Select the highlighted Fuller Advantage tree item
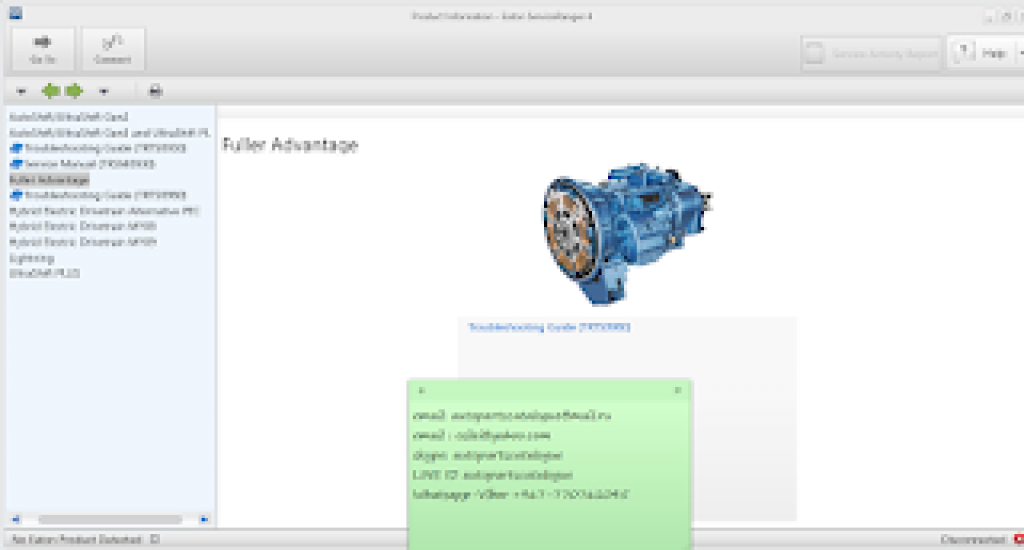Image resolution: width=1024 pixels, height=550 pixels. pyautogui.click(x=49, y=180)
